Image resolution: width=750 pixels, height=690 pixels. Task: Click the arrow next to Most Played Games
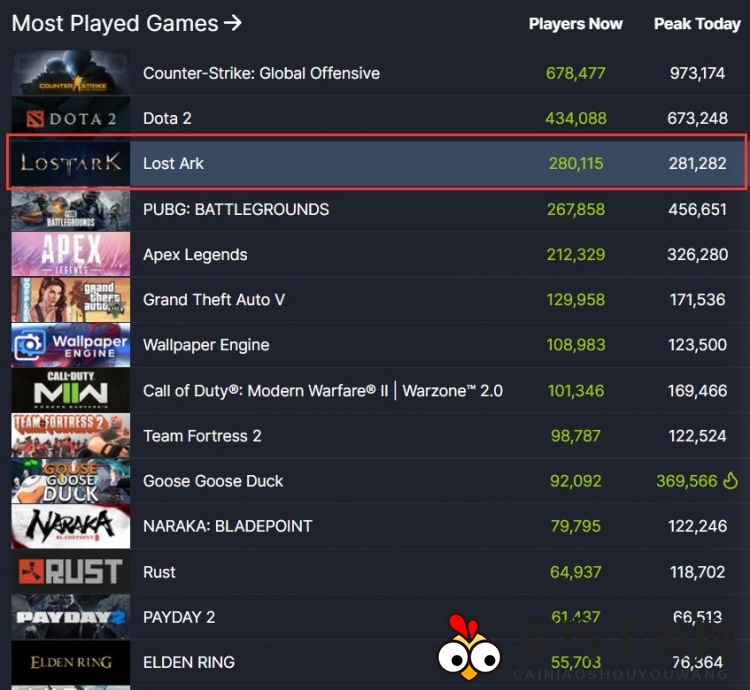click(233, 22)
